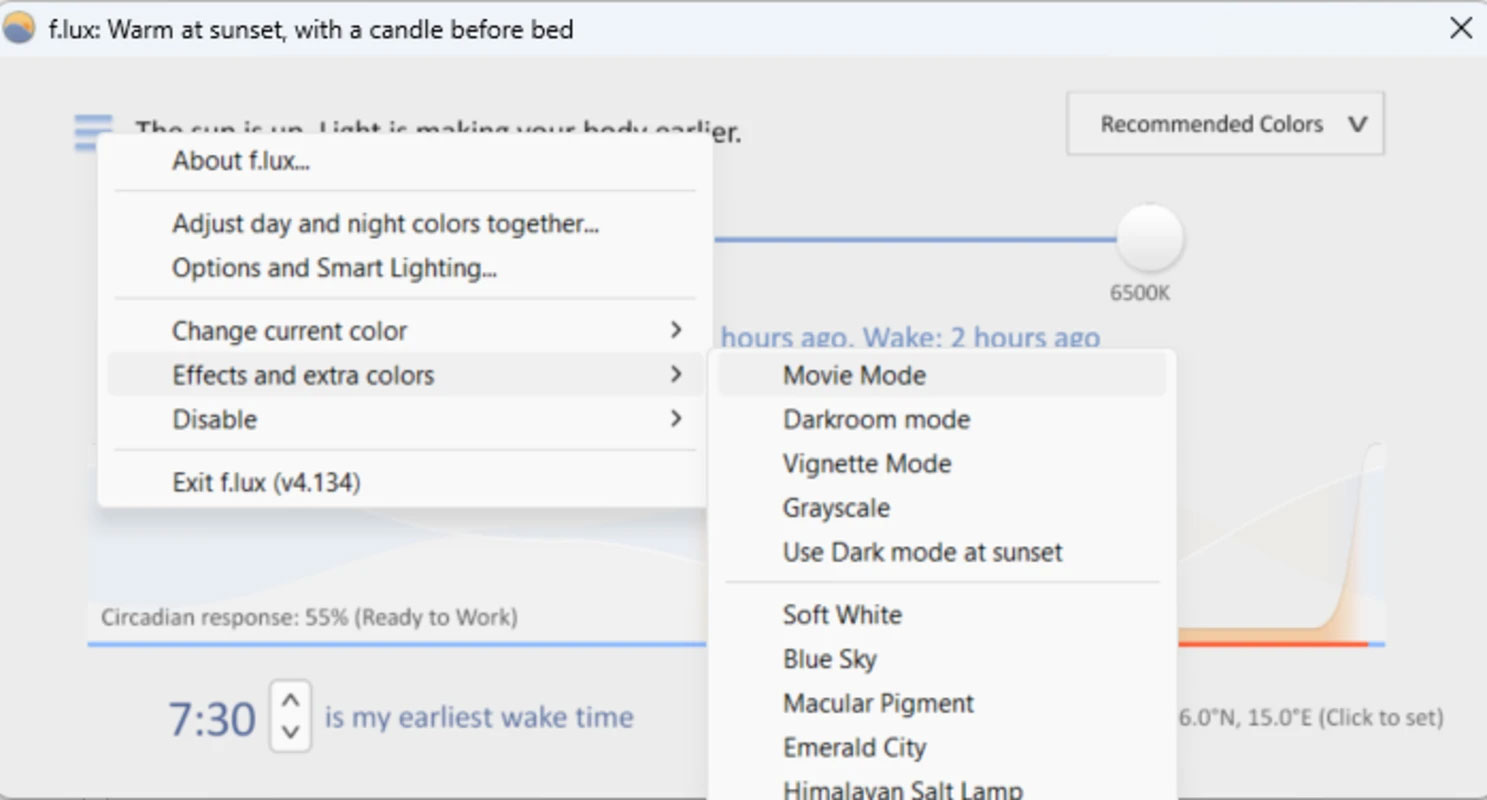The width and height of the screenshot is (1487, 800).
Task: Decrease wake time with the down arrow
Action: pyautogui.click(x=290, y=732)
